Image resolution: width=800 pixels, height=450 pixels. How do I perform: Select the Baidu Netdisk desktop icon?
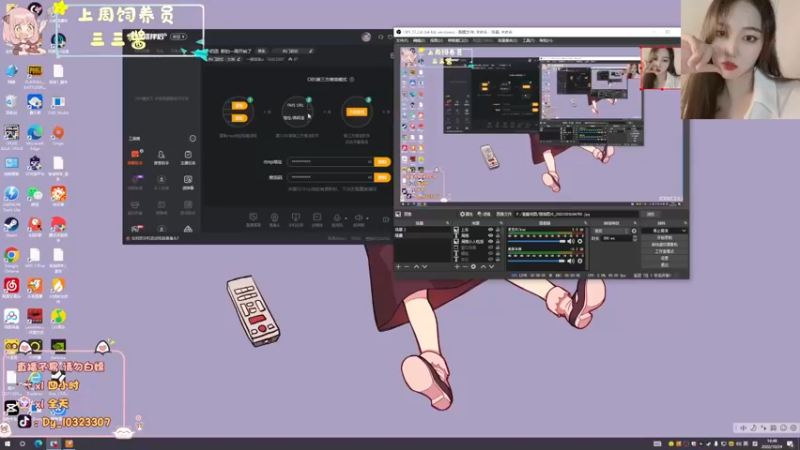click(x=11, y=316)
